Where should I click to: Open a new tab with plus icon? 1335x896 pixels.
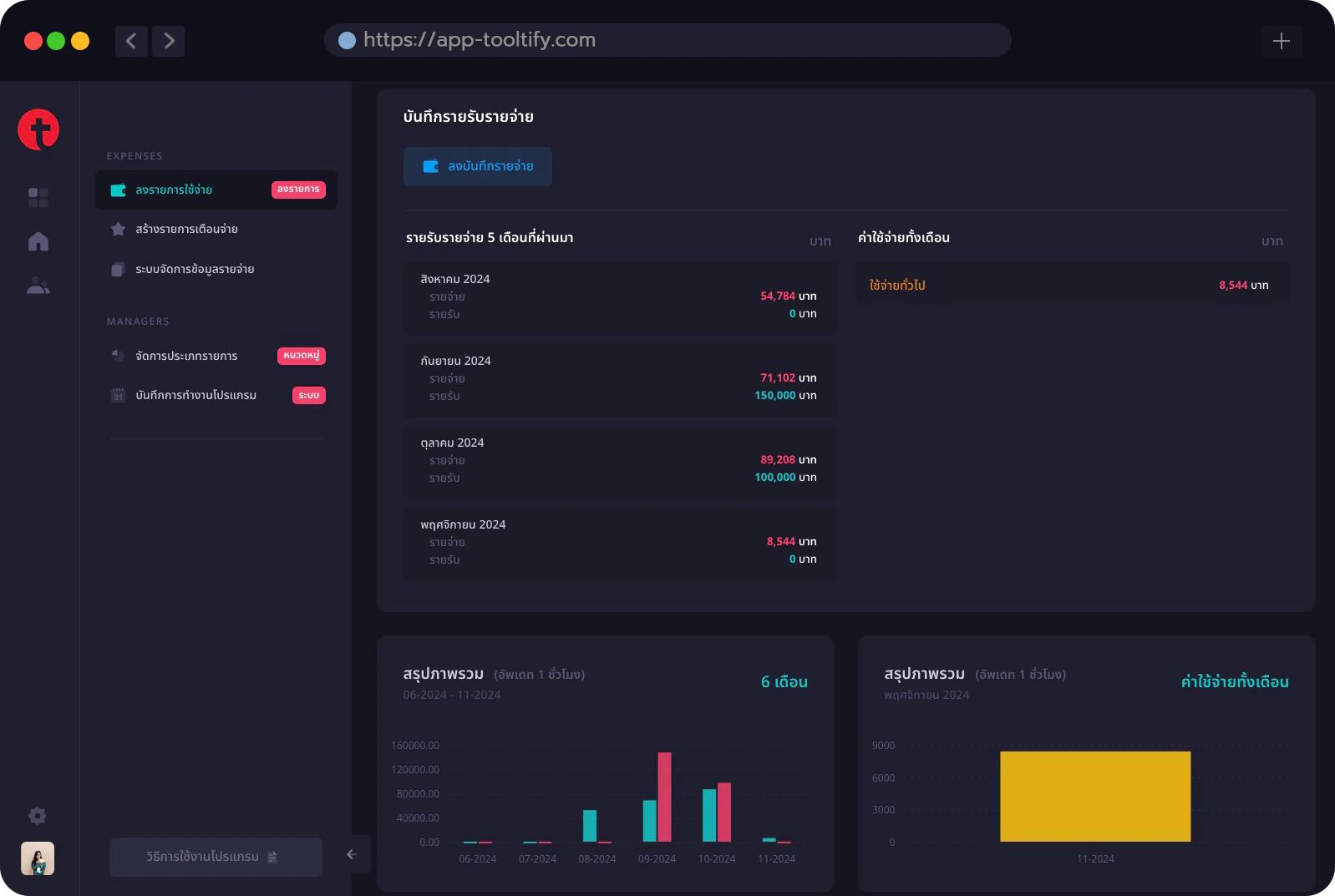[x=1282, y=41]
